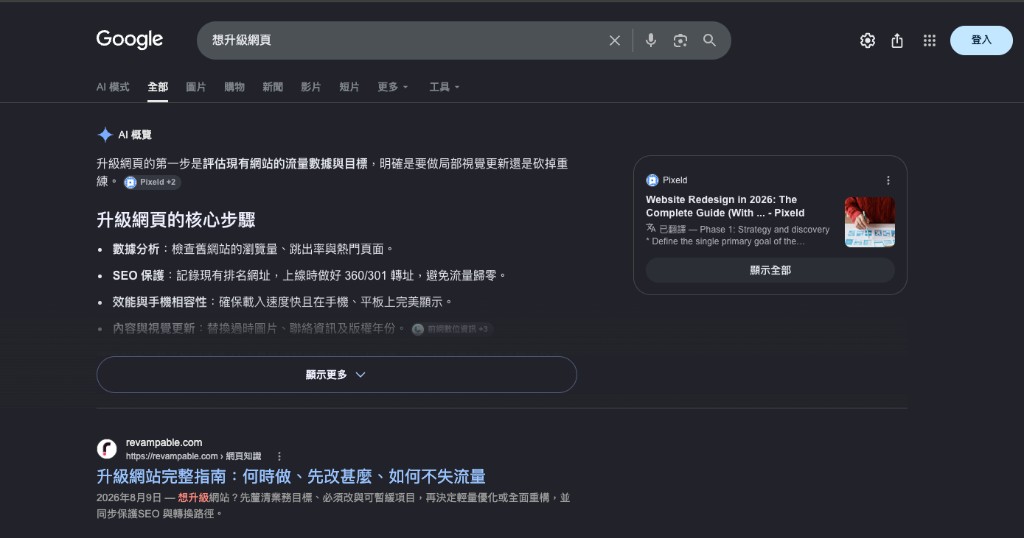Clear the search box with the X icon

pyautogui.click(x=615, y=40)
